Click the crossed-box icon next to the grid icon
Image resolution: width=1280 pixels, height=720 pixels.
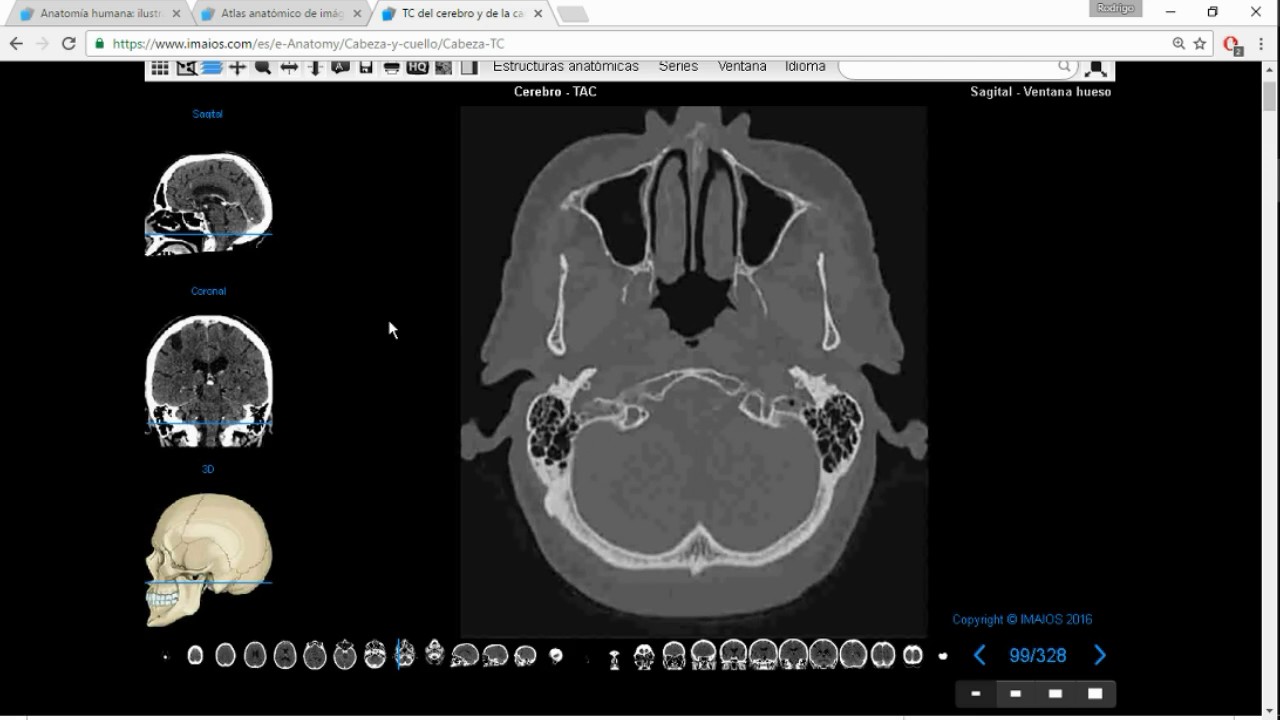(x=186, y=68)
